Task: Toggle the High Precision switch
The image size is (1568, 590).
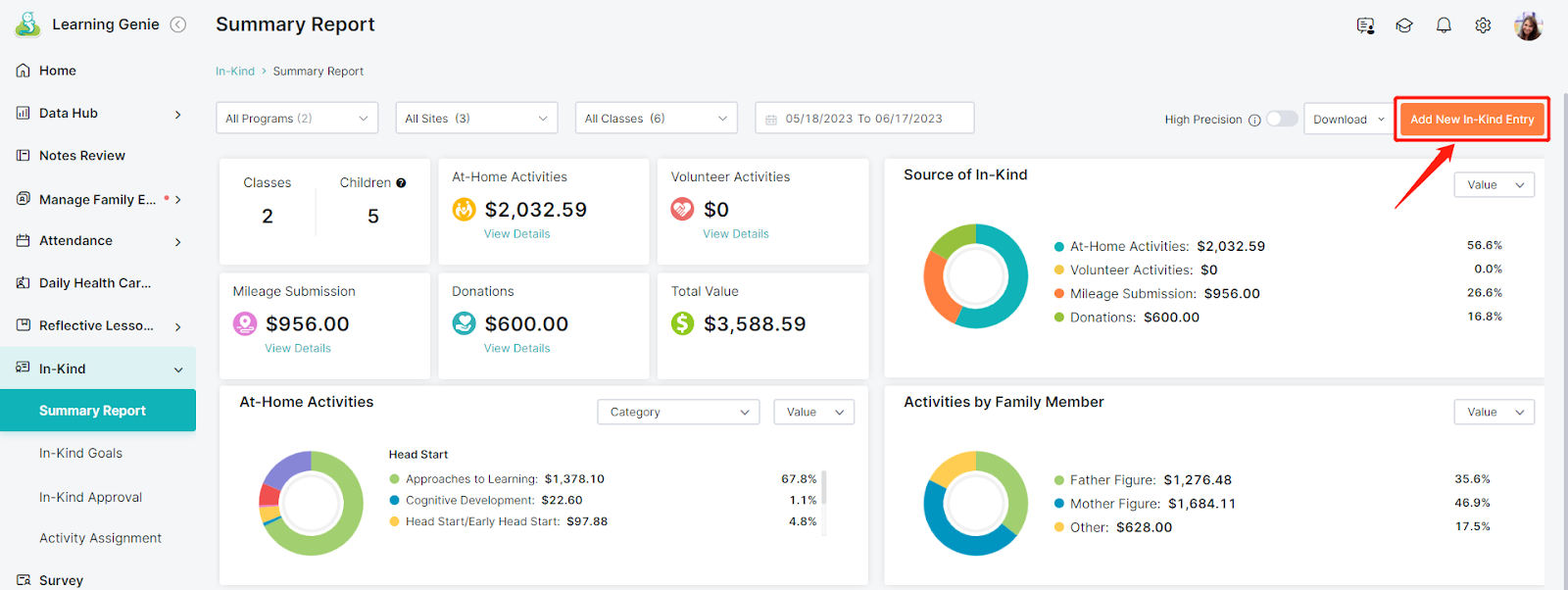Action: coord(1282,119)
